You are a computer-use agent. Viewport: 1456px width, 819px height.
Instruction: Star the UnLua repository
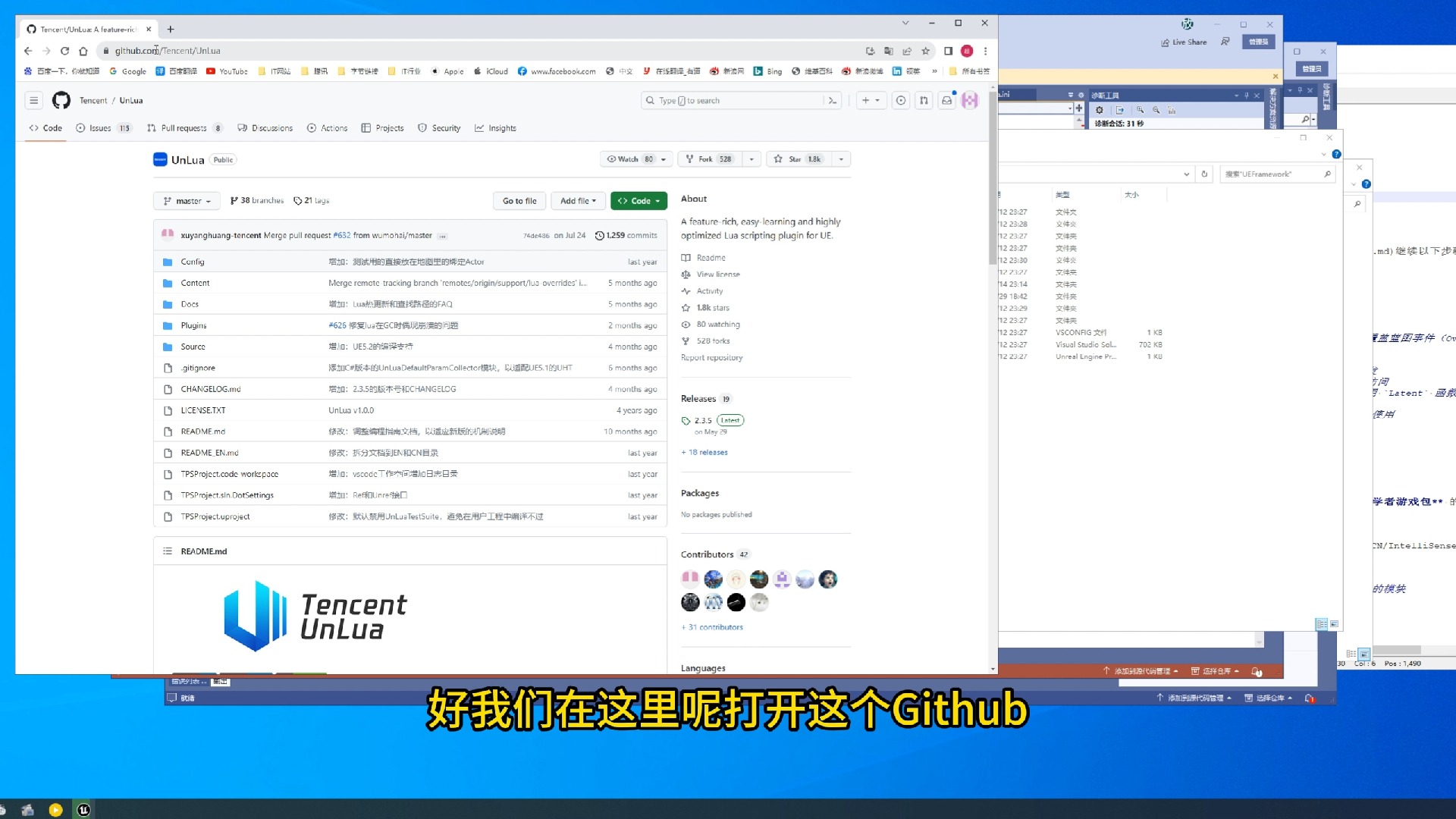tap(797, 159)
